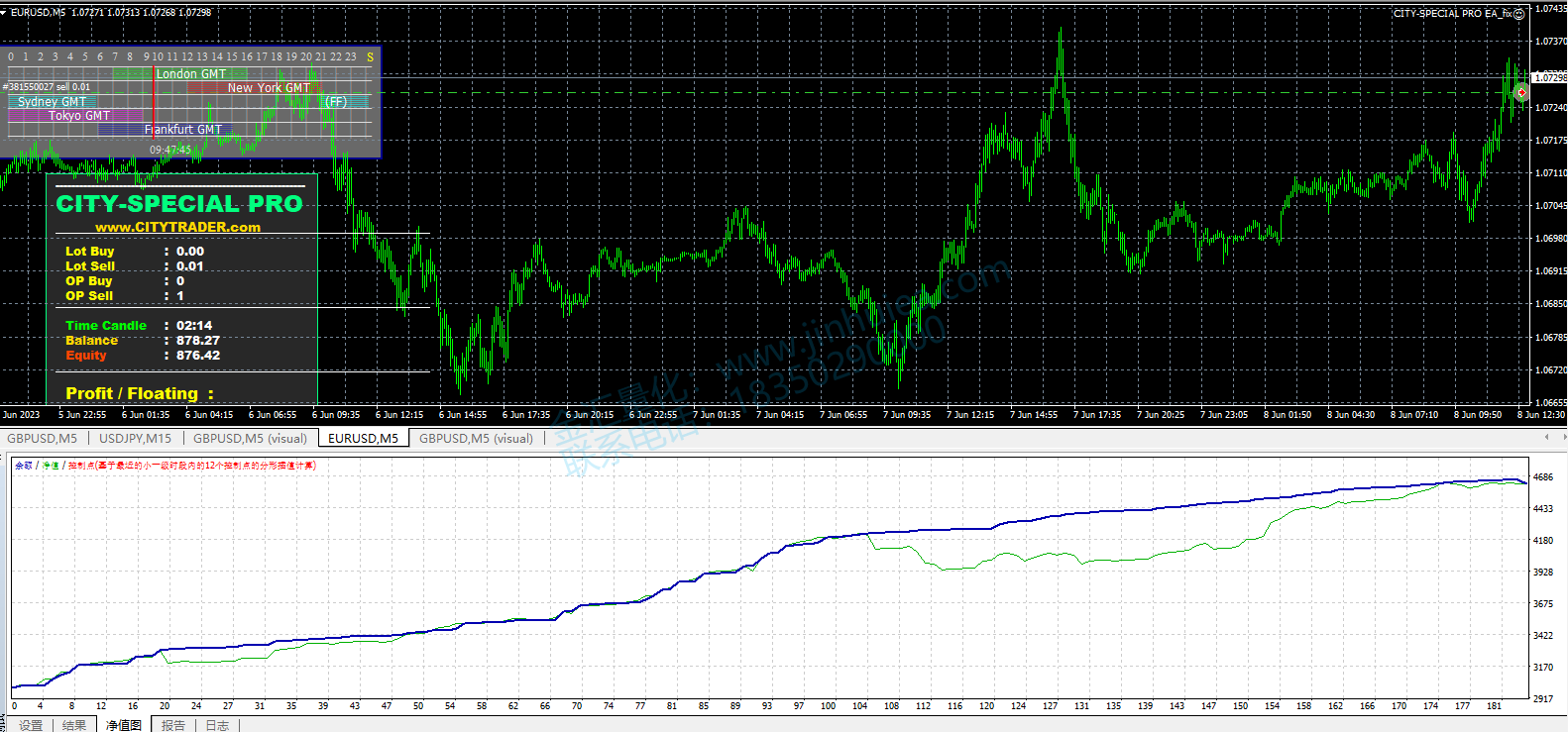Screen dimensions: 1568x732
Task: Select the 净值图 tester tab
Action: pyautogui.click(x=124, y=725)
